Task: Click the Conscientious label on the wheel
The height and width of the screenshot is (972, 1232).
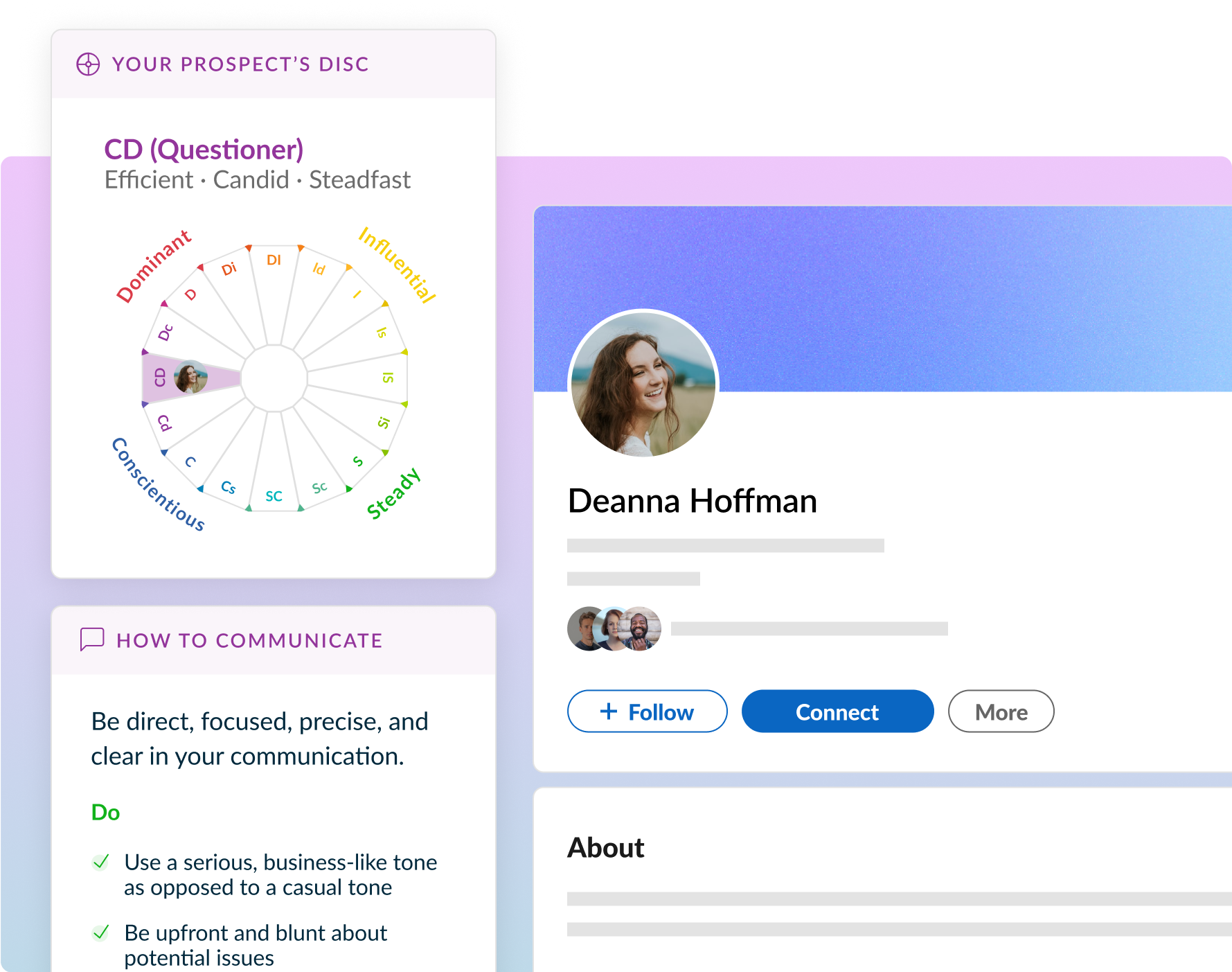Action: (x=159, y=484)
